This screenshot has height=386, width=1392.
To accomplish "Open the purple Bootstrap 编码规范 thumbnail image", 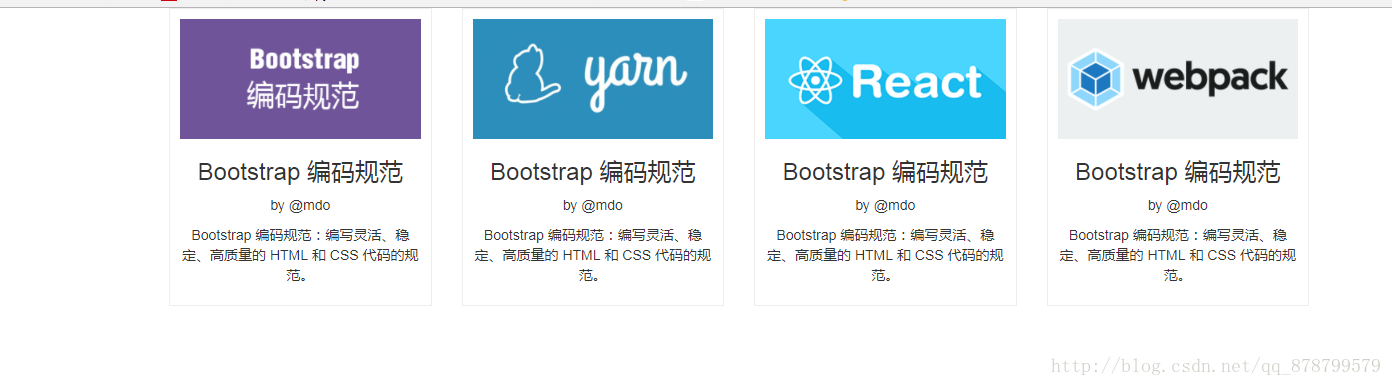I will point(300,79).
